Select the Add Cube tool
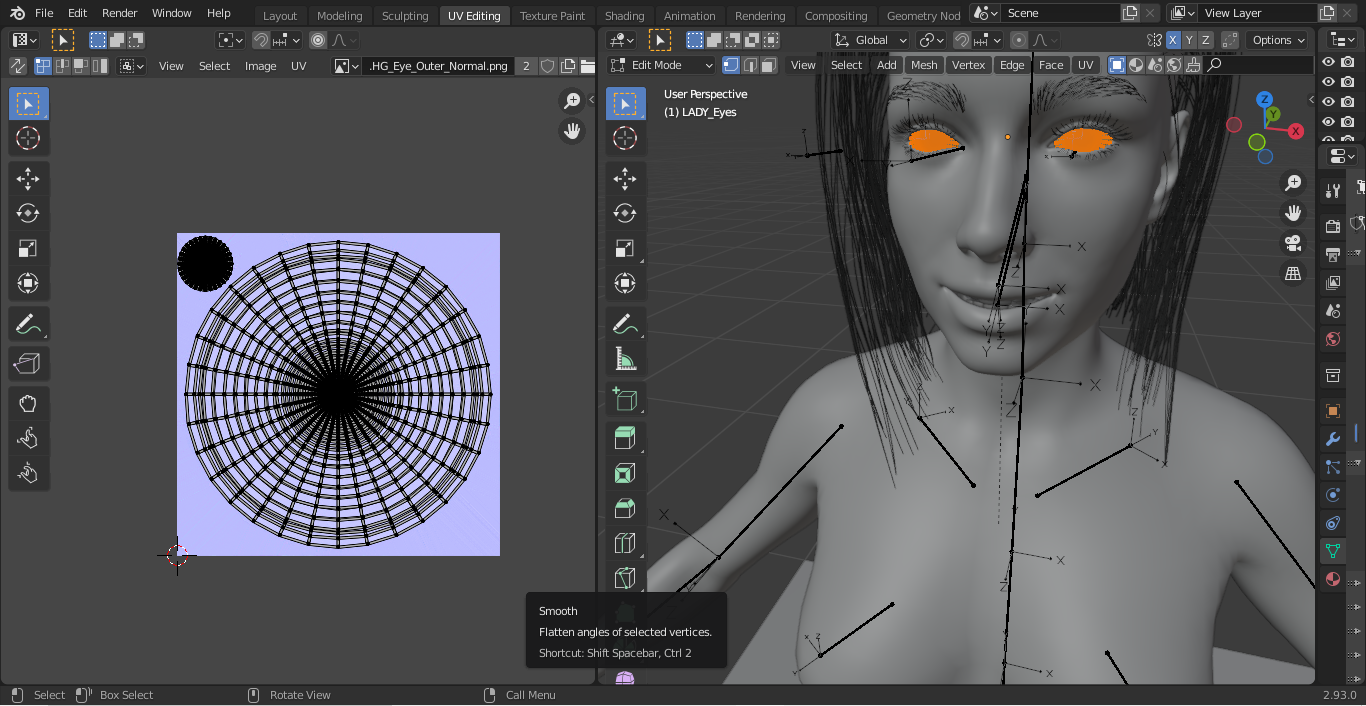The width and height of the screenshot is (1366, 706). (625, 399)
